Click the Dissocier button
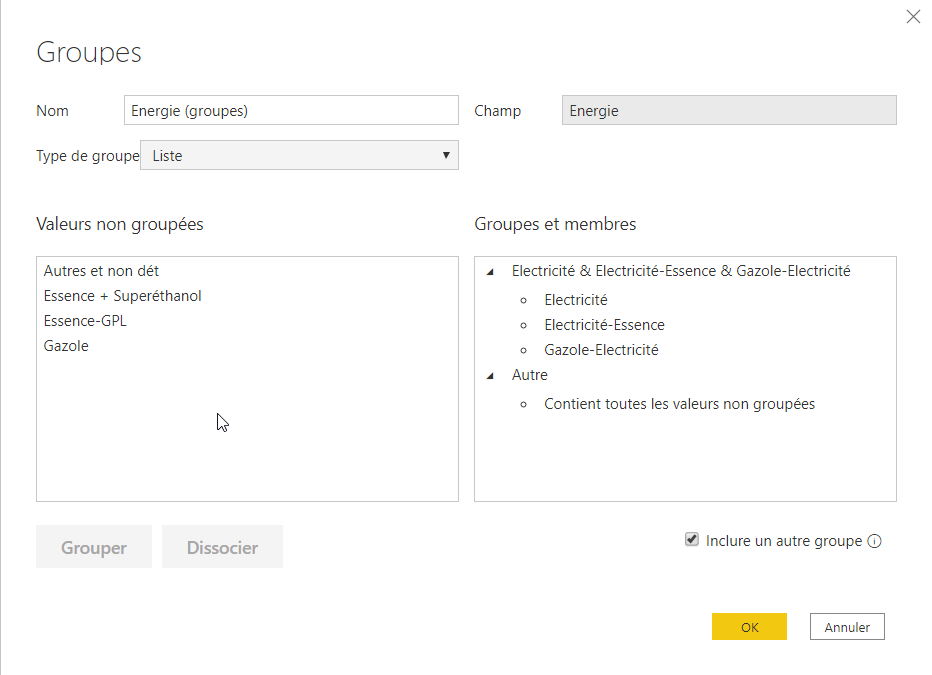Screen dimensions: 932x675 tap(222, 547)
